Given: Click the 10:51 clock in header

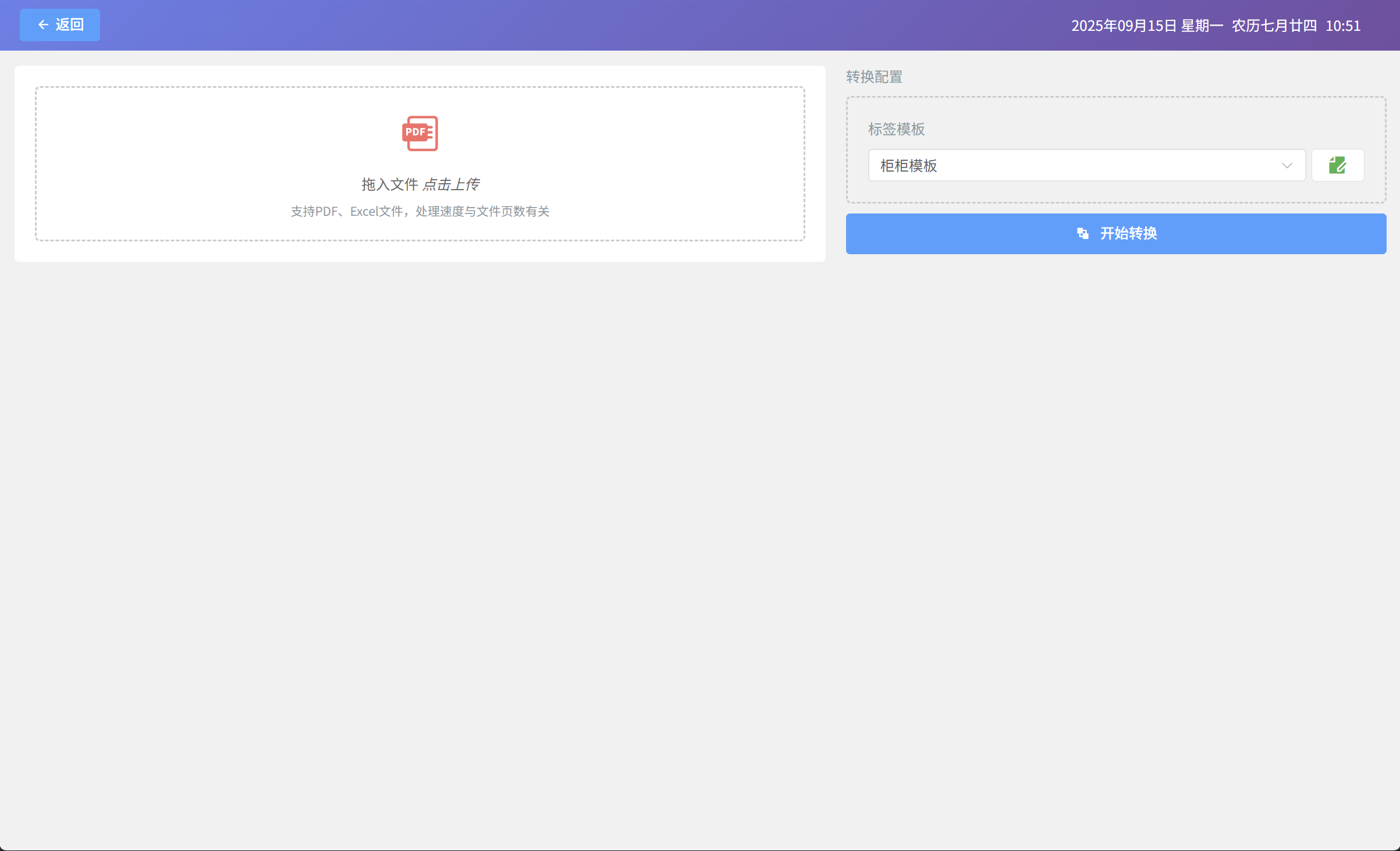Looking at the screenshot, I should coord(1342,26).
